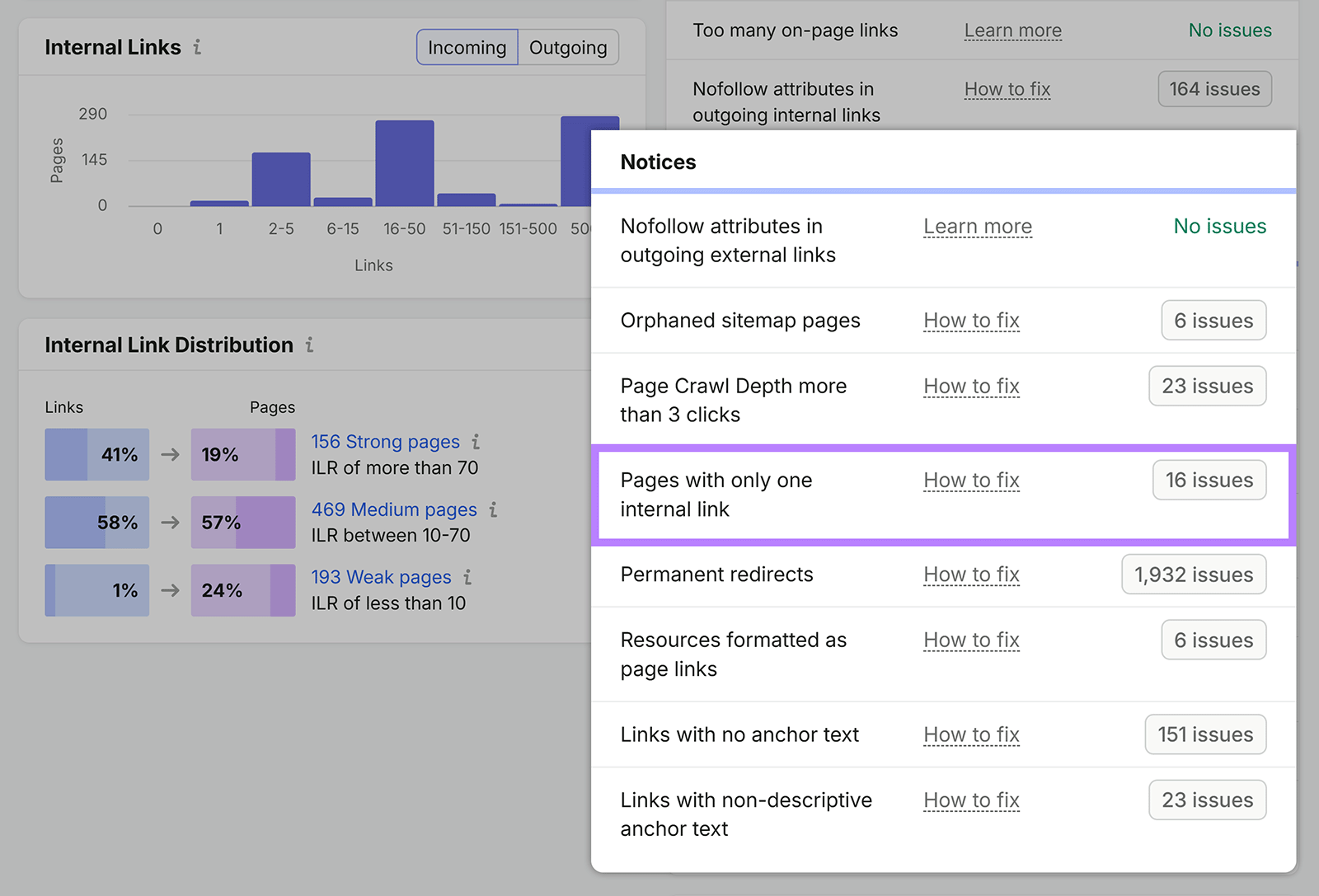Image resolution: width=1319 pixels, height=896 pixels.
Task: Show info for 193 Weak pages
Action: 467,577
